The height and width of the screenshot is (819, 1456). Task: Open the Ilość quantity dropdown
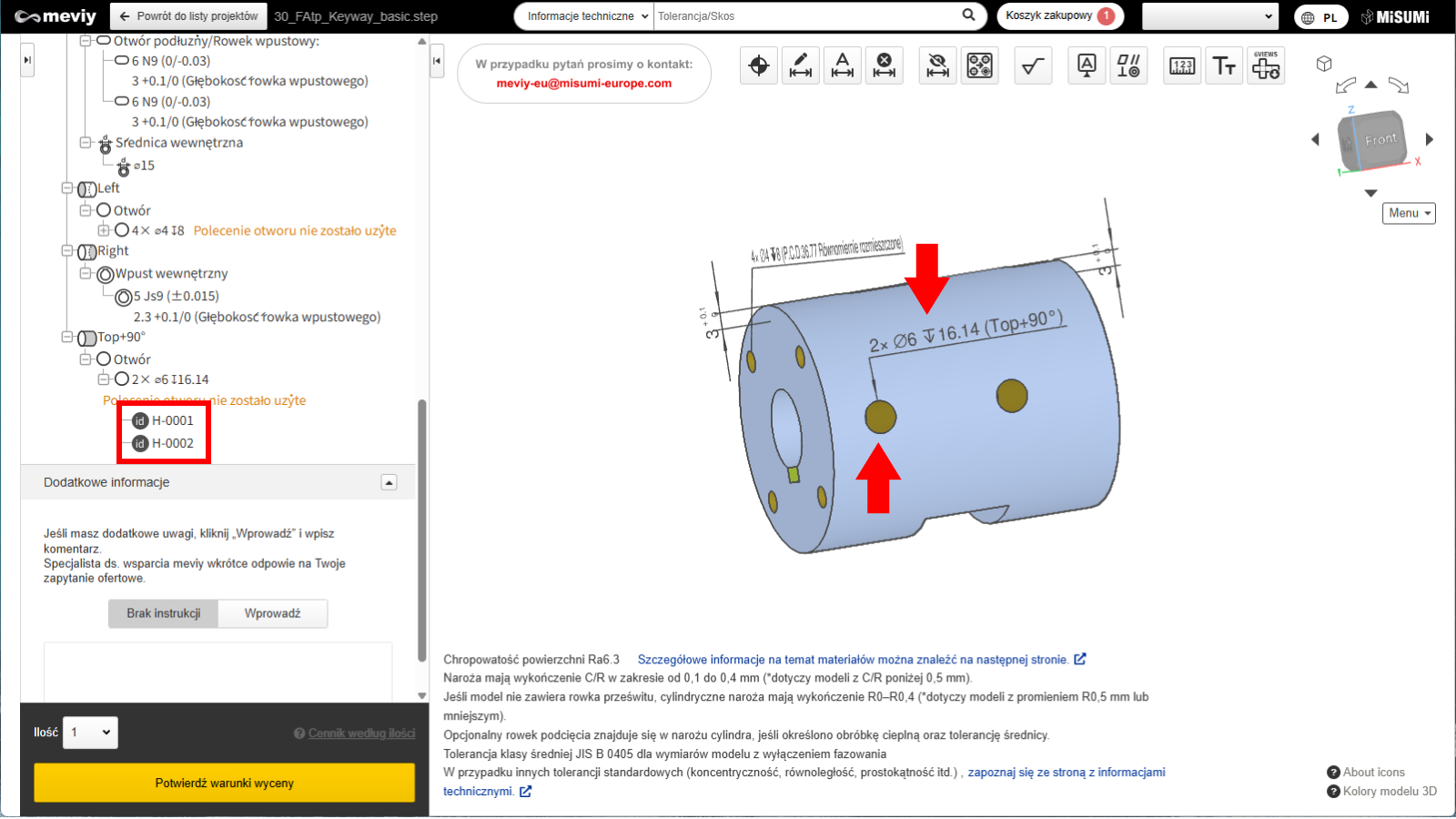90,733
